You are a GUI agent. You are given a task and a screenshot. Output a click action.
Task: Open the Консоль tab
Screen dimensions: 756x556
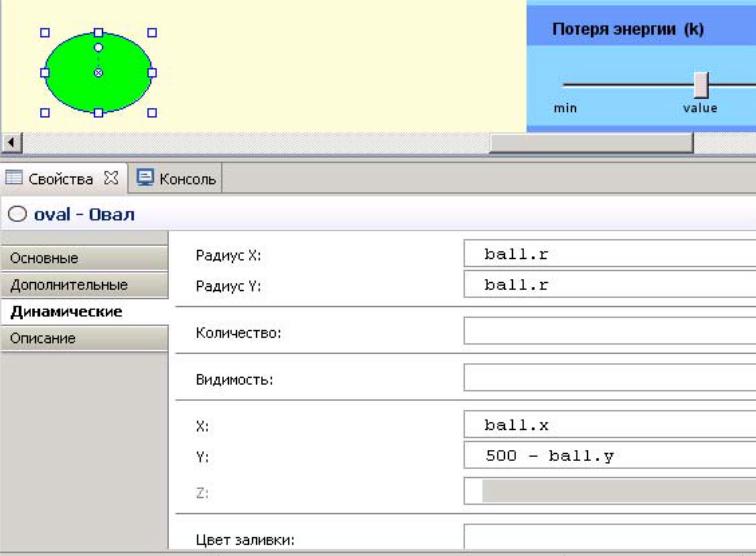(176, 178)
